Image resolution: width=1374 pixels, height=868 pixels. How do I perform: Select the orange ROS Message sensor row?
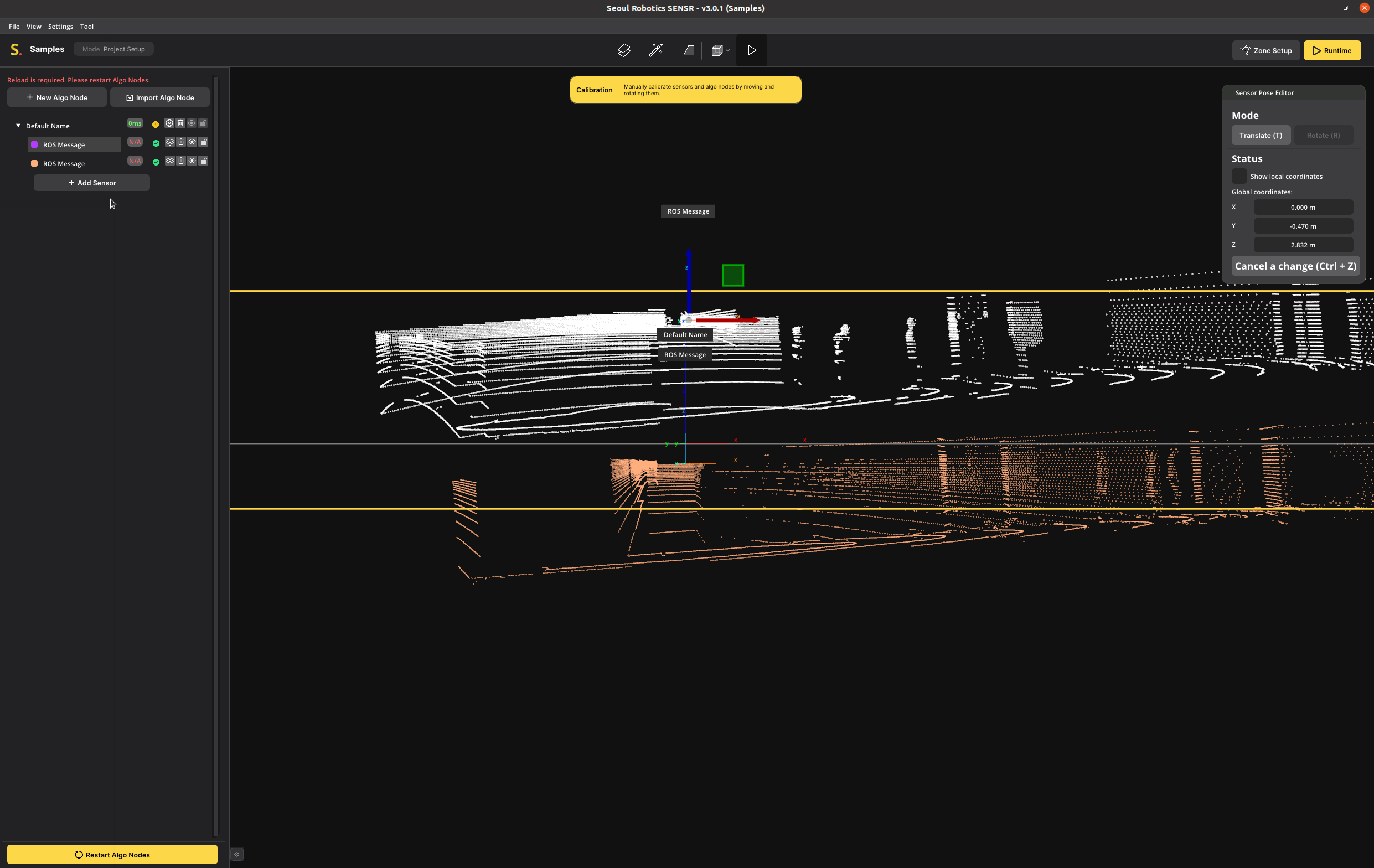click(74, 164)
